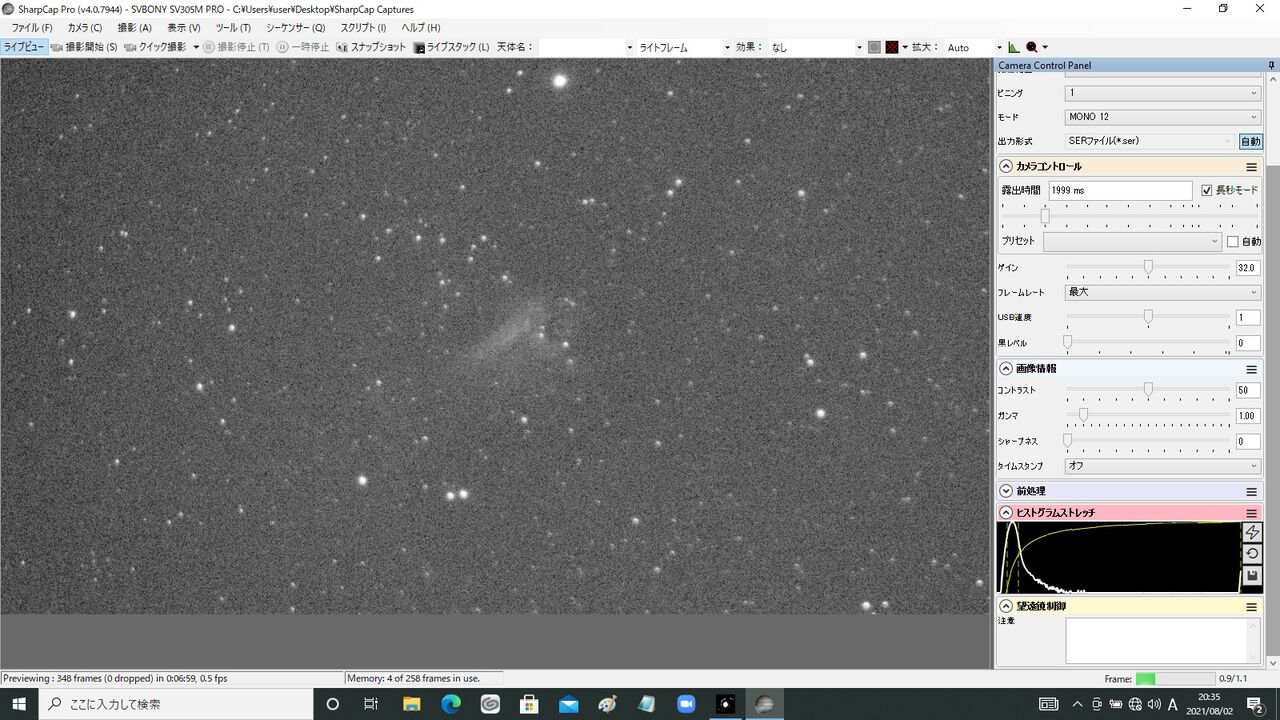Click the gray square toolbar icon after 効果
This screenshot has height=720, width=1280.
874,47
